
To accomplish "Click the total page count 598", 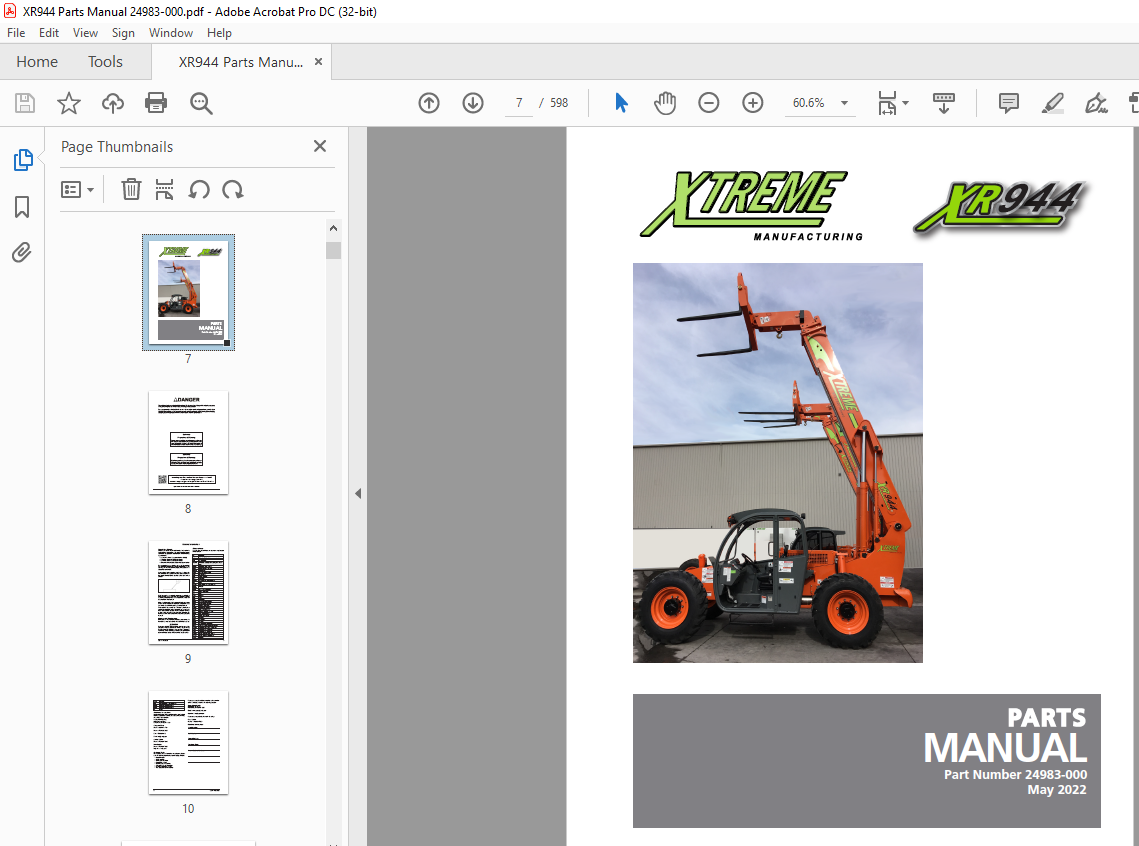I will pos(559,103).
